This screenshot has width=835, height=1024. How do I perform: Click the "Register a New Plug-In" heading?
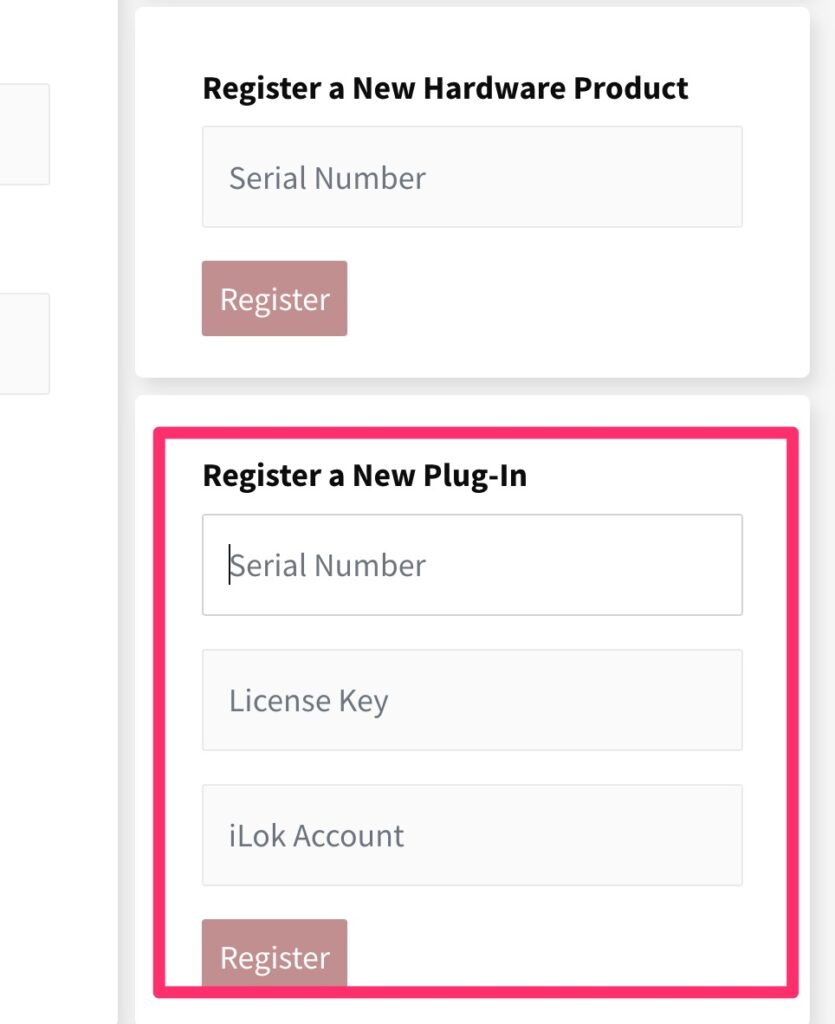click(x=364, y=476)
